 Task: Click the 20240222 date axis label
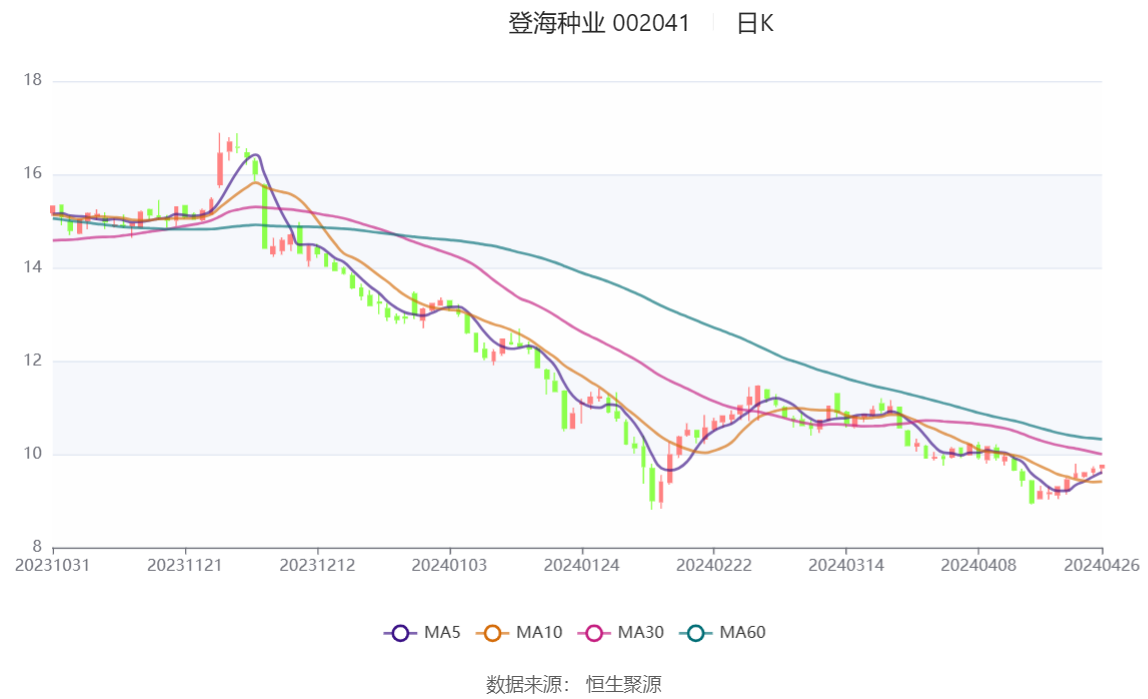coord(714,566)
